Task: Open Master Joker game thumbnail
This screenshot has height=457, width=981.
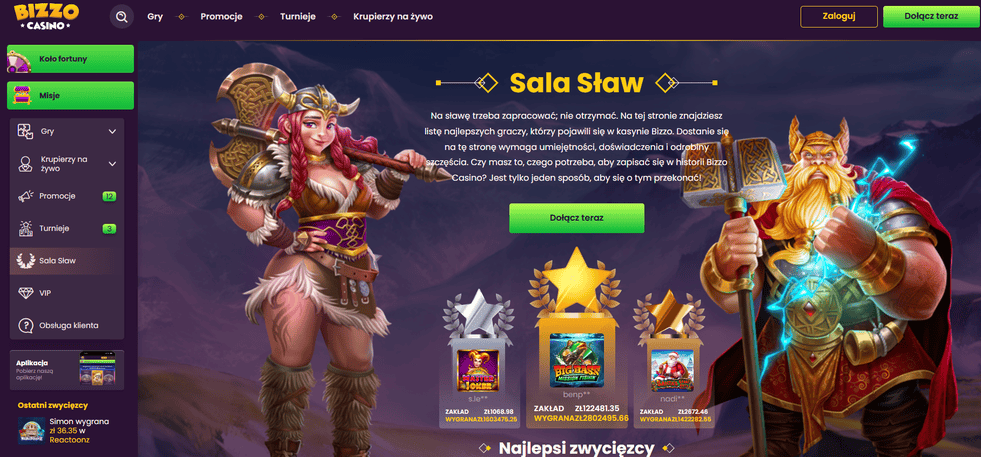Action: tap(478, 371)
